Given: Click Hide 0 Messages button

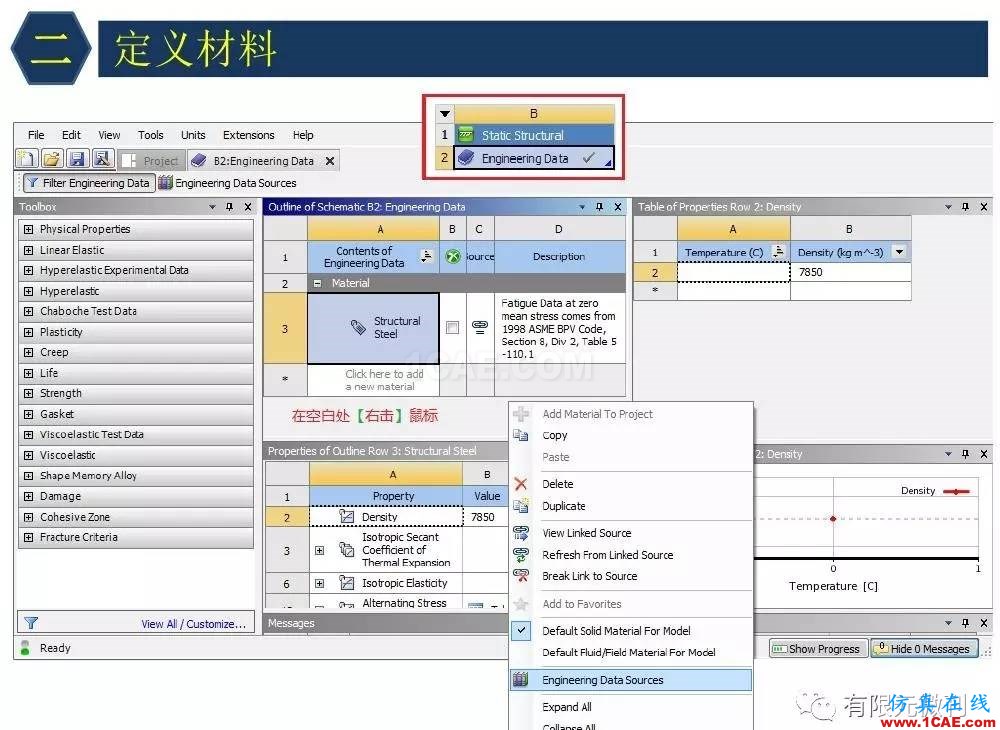Looking at the screenshot, I should 924,649.
